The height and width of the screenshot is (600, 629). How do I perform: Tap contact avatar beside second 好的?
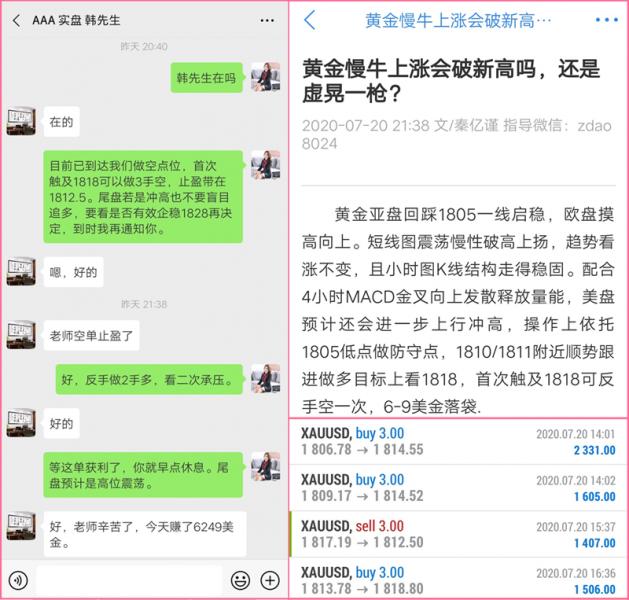21,423
